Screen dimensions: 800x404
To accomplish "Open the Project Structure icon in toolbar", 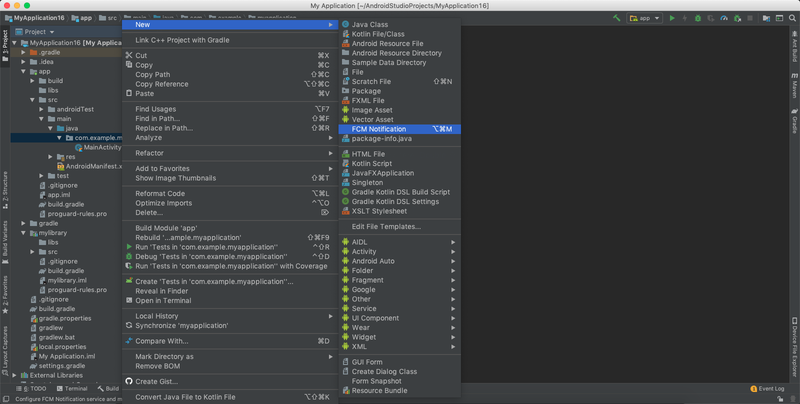I will pos(766,18).
